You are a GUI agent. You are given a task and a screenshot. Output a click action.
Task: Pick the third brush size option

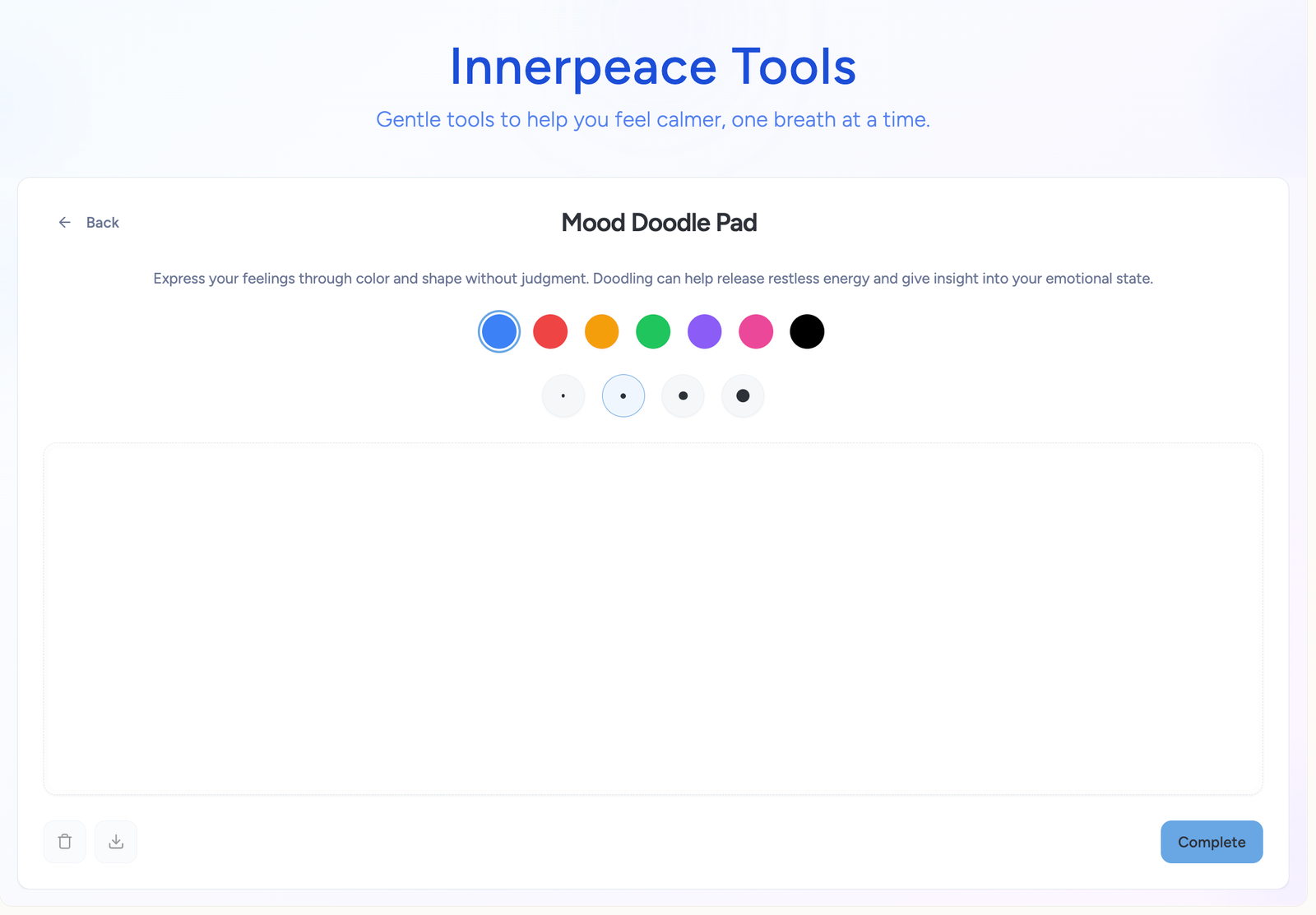[x=683, y=395]
